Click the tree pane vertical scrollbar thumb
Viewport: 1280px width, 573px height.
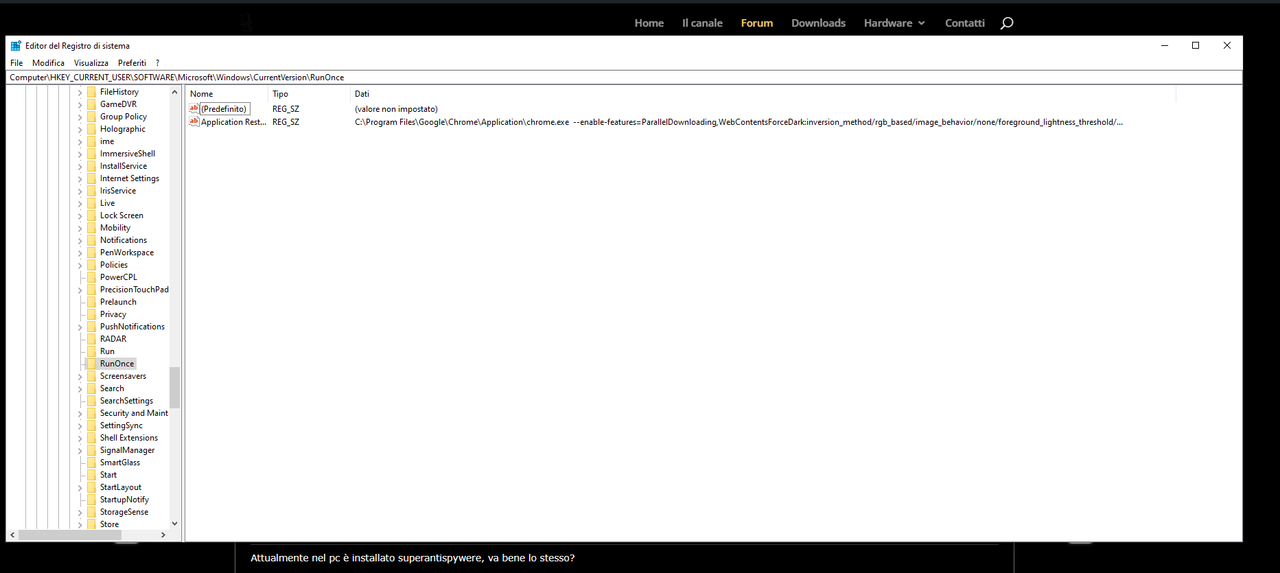pyautogui.click(x=175, y=388)
